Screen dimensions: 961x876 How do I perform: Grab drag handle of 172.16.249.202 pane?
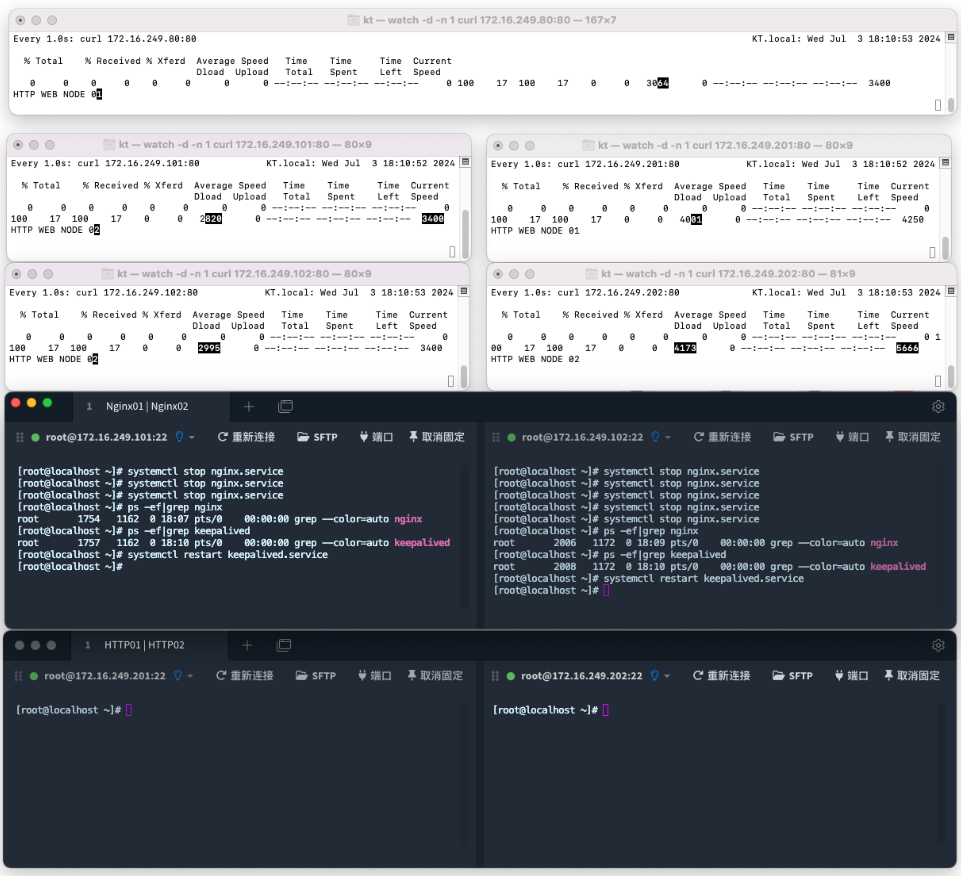point(495,676)
